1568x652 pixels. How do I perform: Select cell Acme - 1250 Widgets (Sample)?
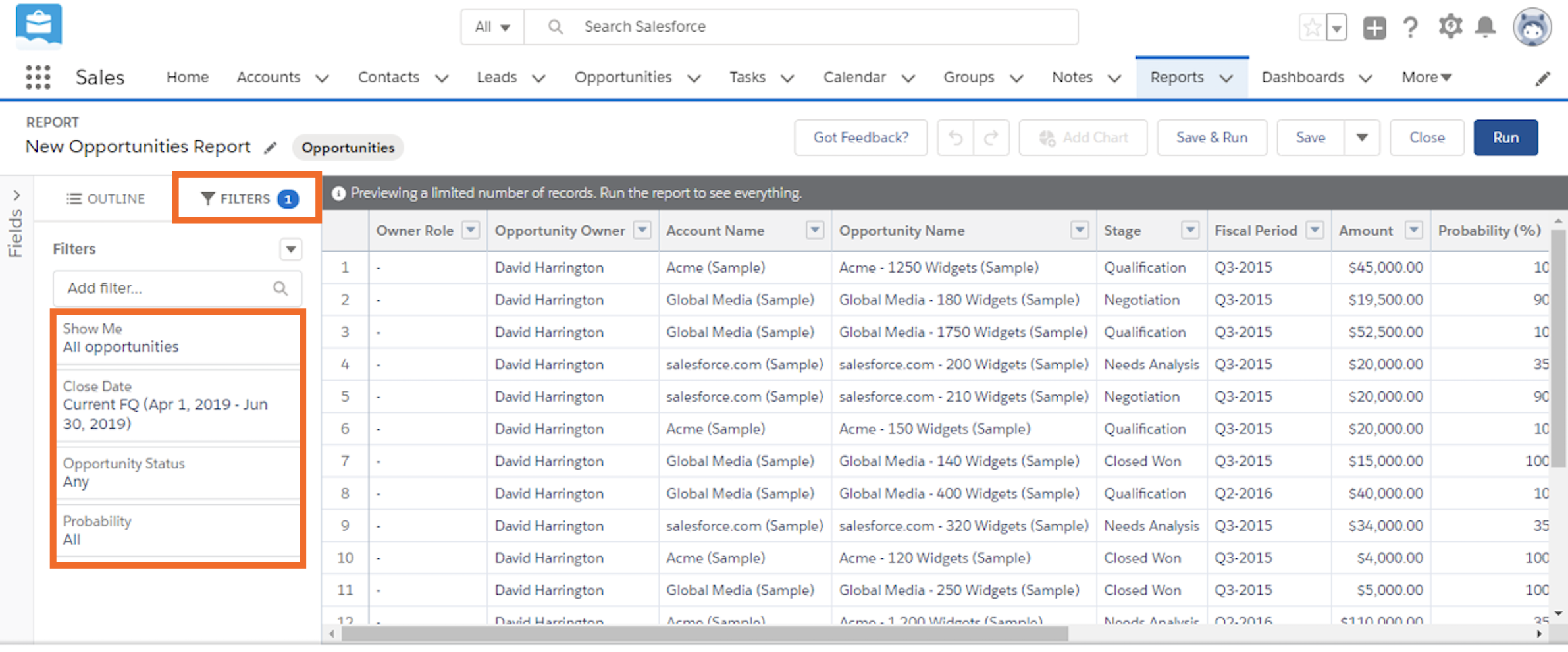964,267
